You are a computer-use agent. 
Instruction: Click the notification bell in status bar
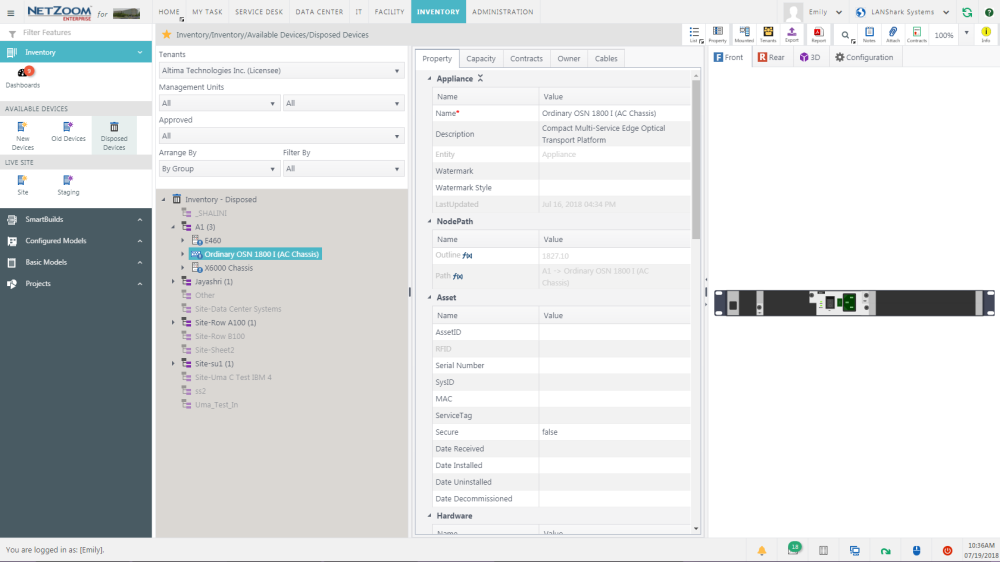point(761,551)
